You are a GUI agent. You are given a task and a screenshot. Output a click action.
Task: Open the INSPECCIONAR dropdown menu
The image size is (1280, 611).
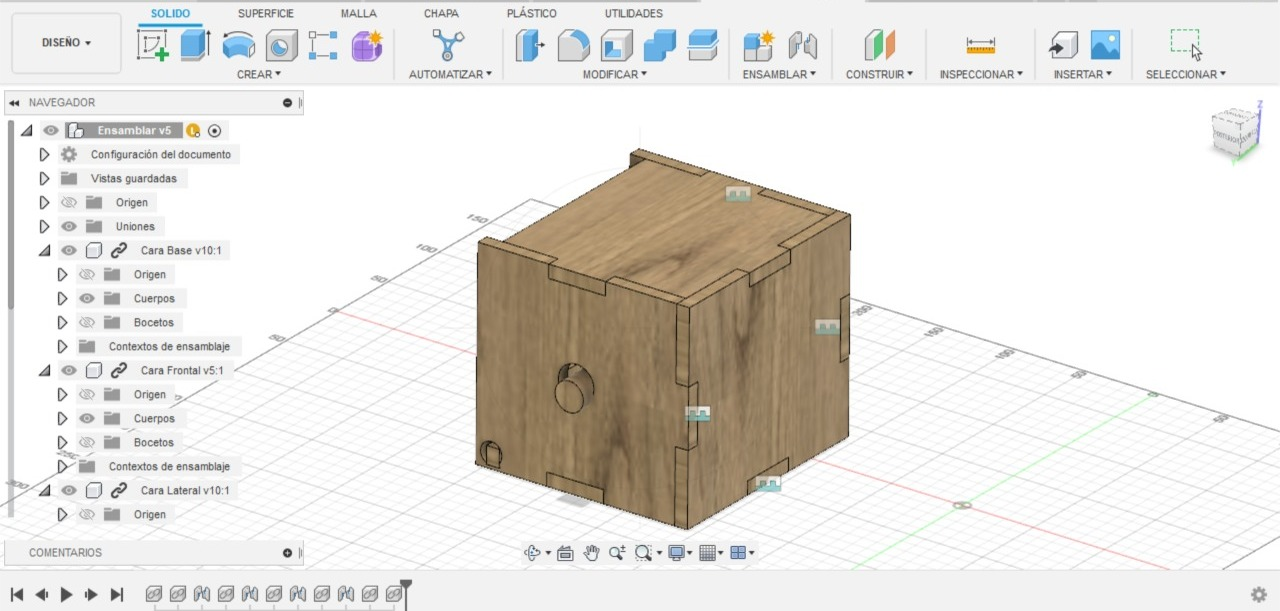(981, 74)
